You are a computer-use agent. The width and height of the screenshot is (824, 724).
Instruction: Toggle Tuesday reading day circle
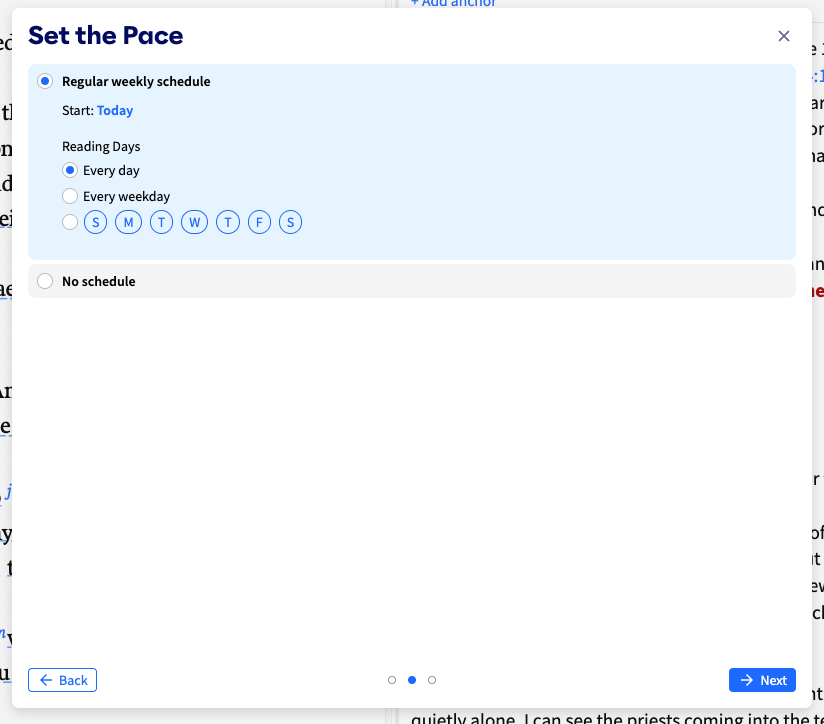click(x=161, y=222)
